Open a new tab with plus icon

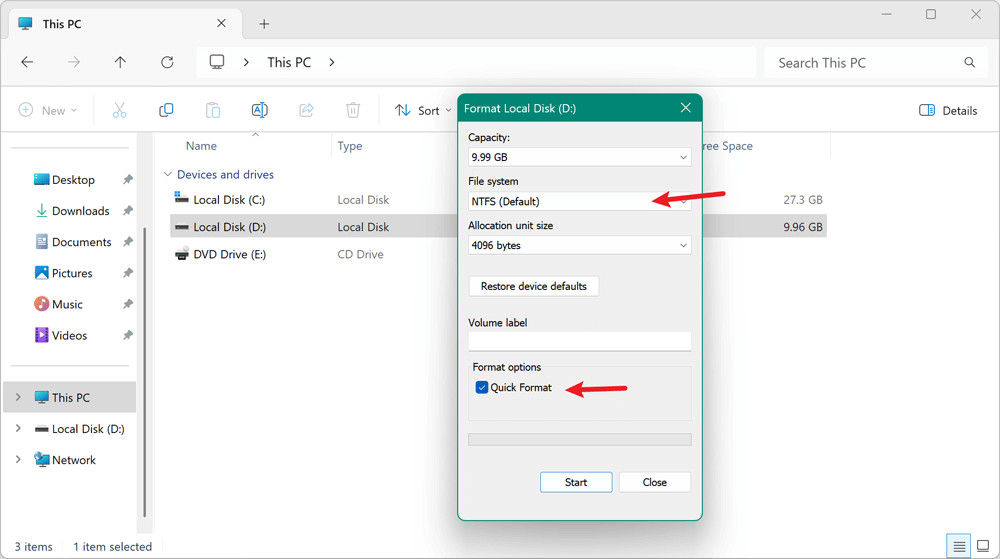264,24
